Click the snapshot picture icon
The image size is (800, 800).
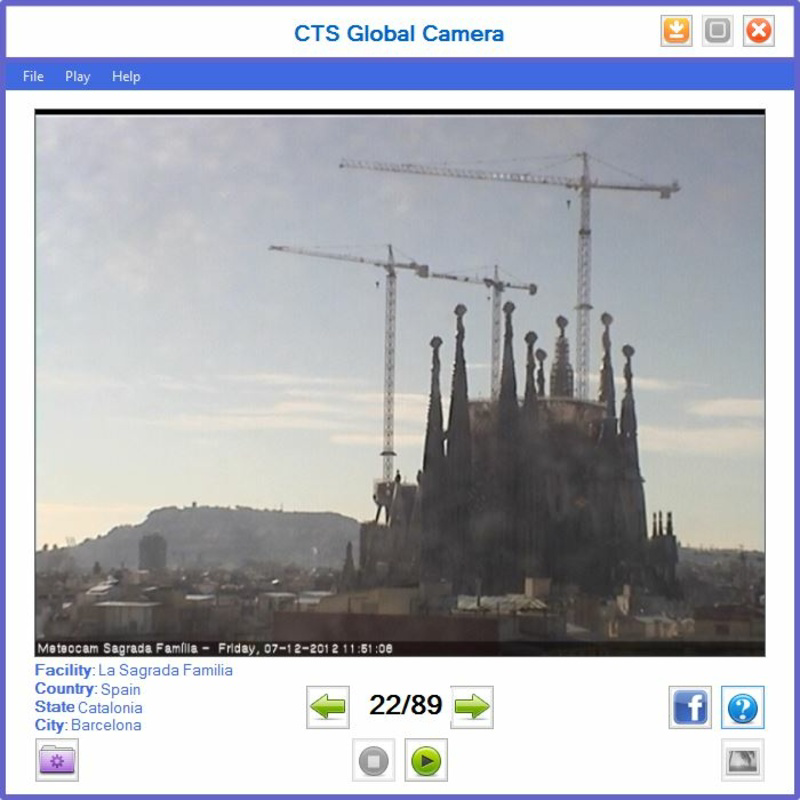click(742, 760)
